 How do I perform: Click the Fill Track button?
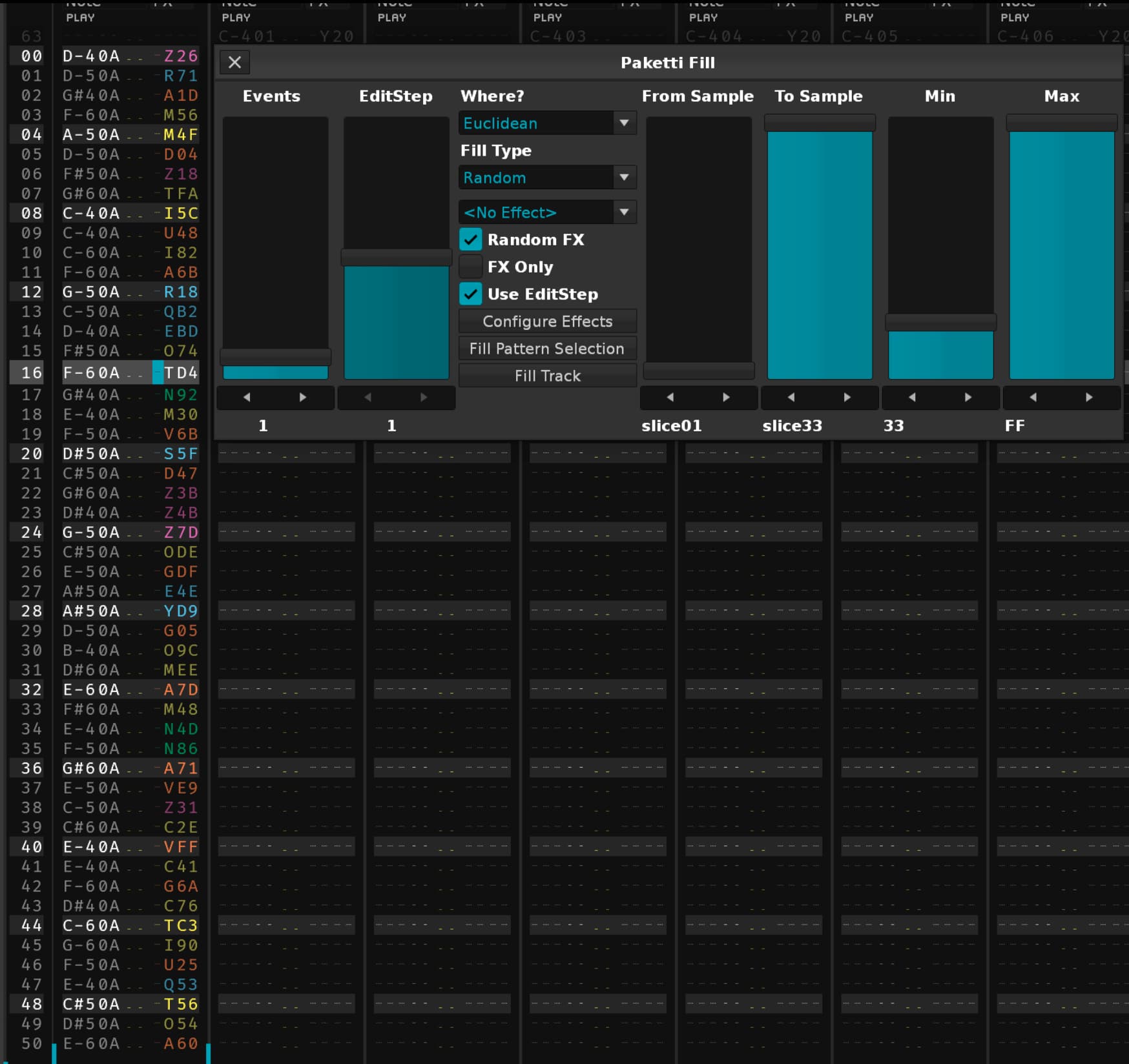[547, 376]
